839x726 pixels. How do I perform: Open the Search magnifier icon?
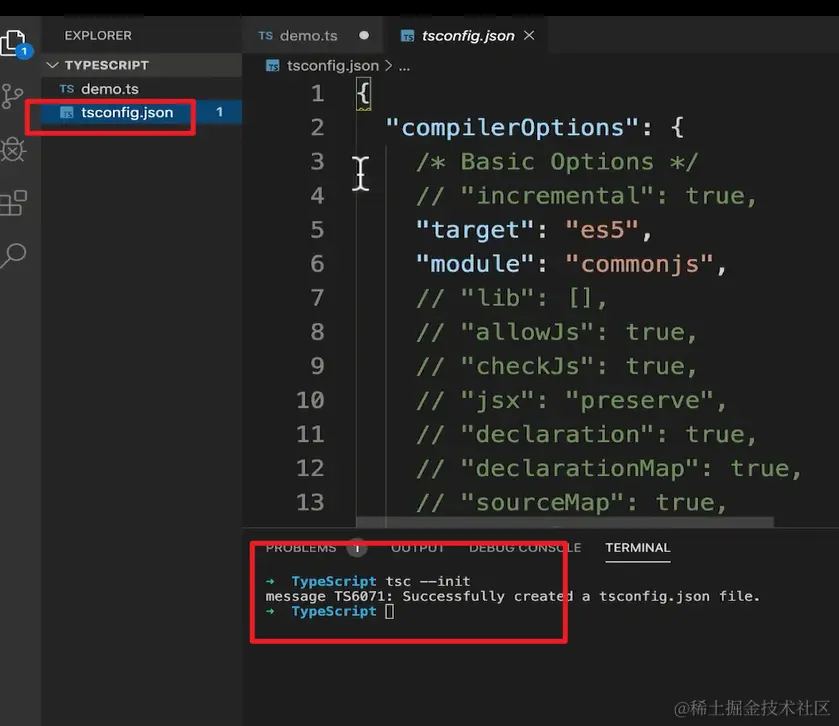pyautogui.click(x=13, y=255)
